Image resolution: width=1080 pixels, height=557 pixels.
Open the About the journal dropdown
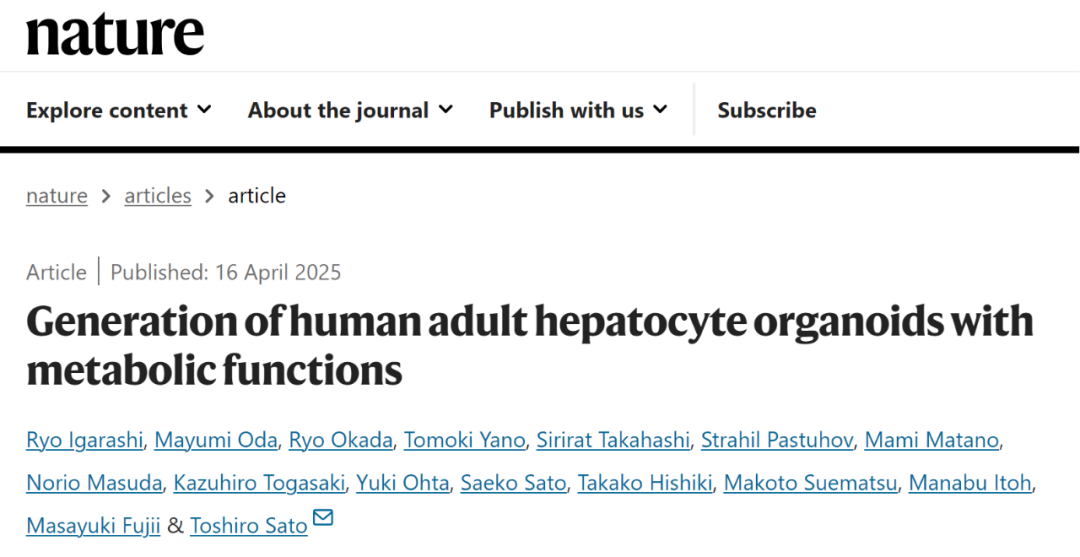coord(350,110)
